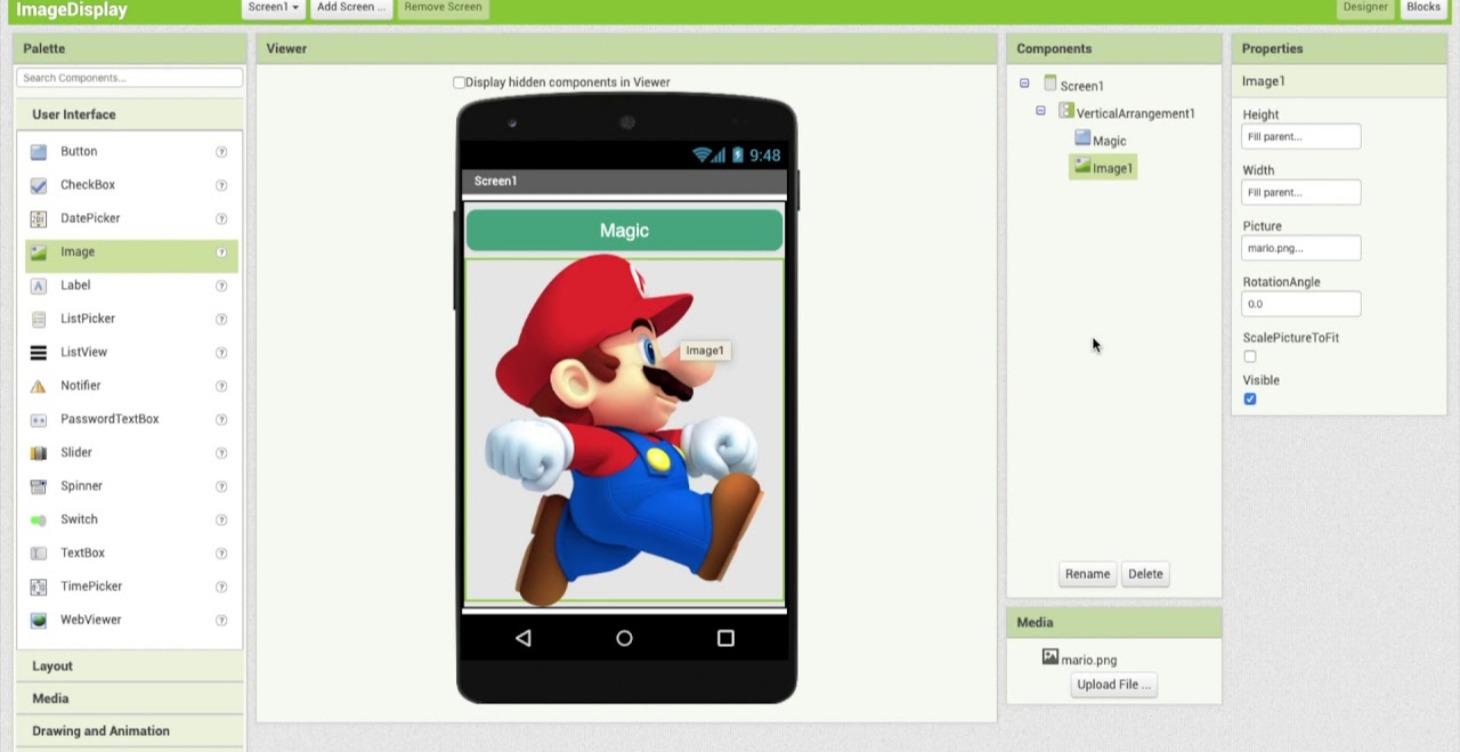Image resolution: width=1460 pixels, height=752 pixels.
Task: Select the ListView component in the palette
Action: (x=85, y=351)
